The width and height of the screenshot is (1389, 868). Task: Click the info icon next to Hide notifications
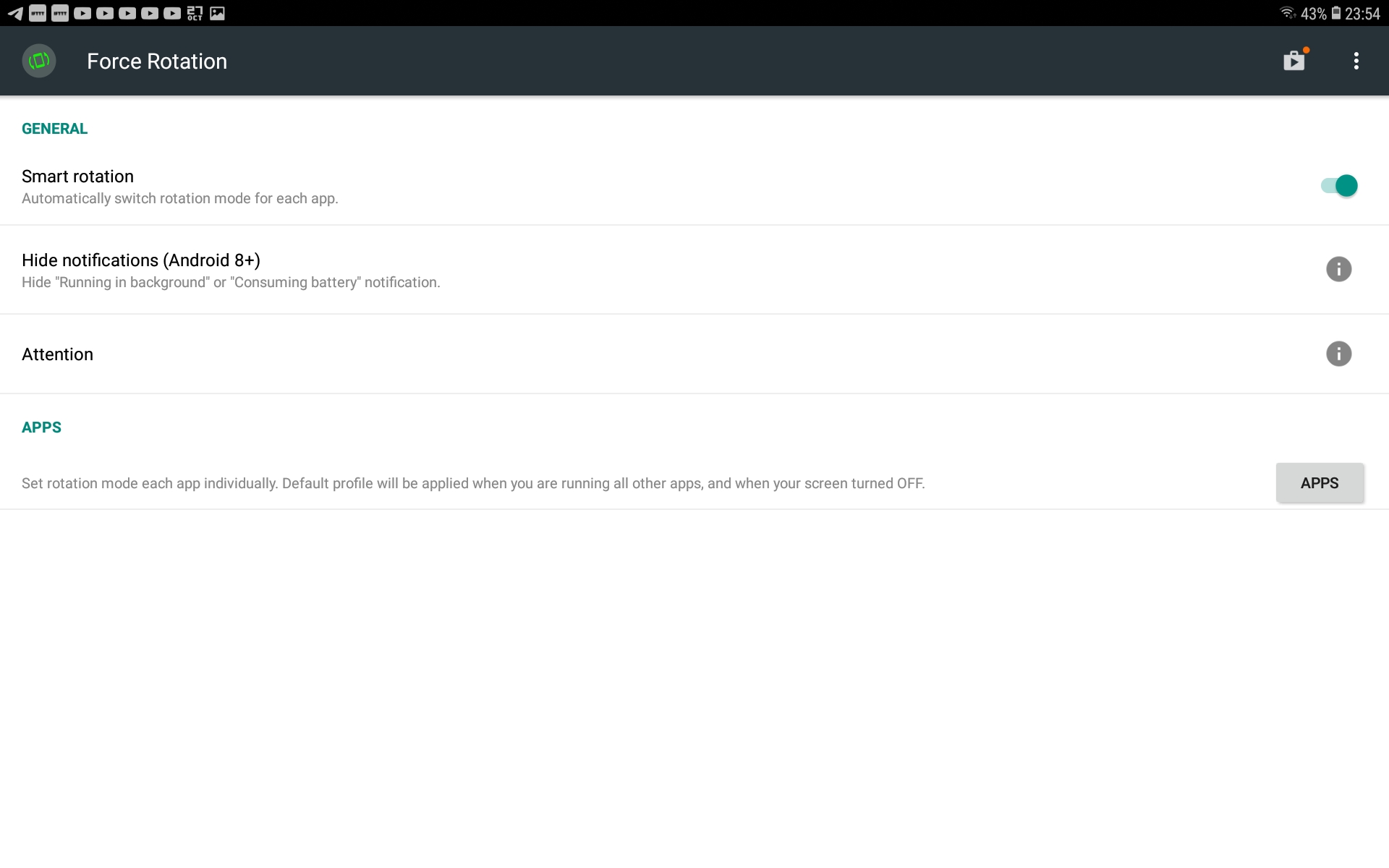[x=1338, y=269]
